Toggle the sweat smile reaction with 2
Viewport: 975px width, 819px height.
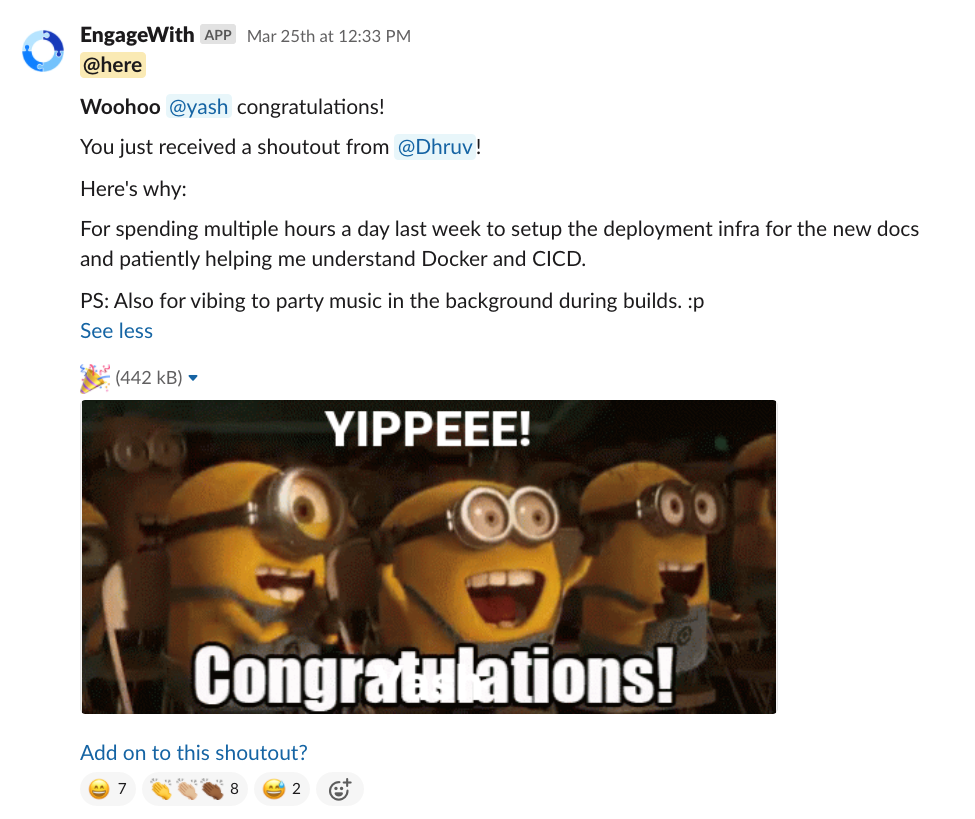pyautogui.click(x=282, y=789)
